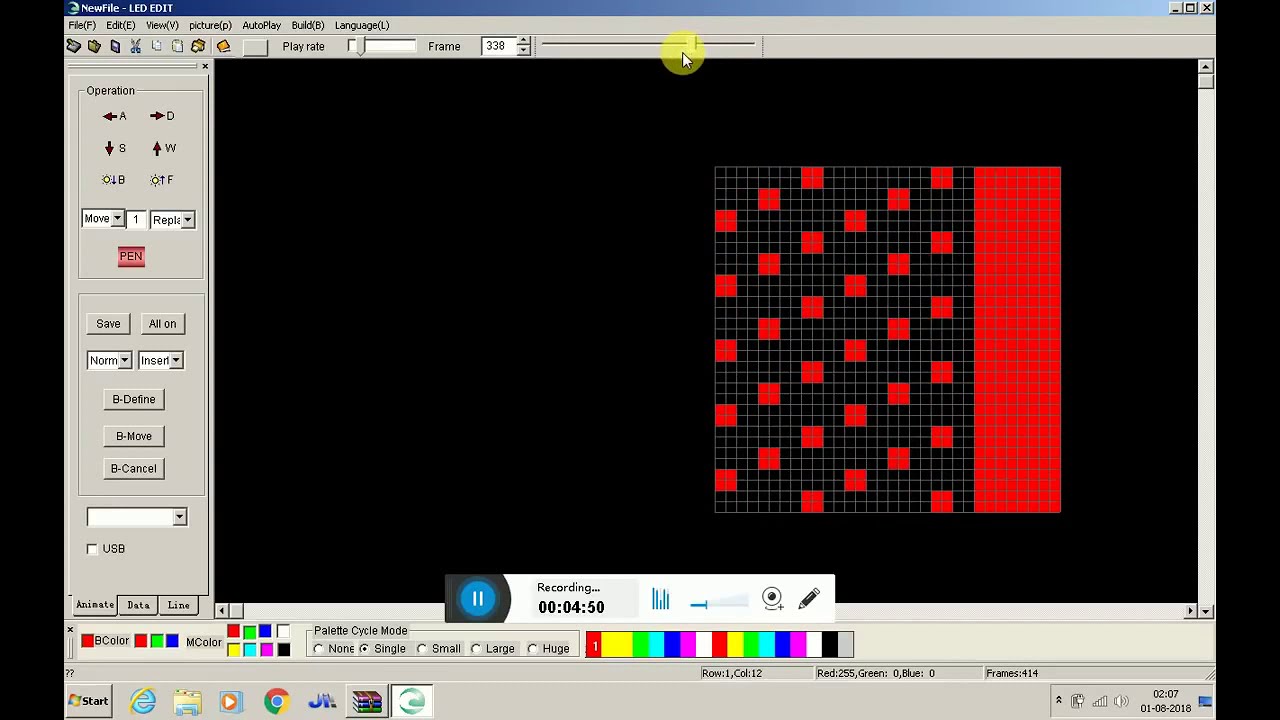Close the left operation panel

pos(205,66)
